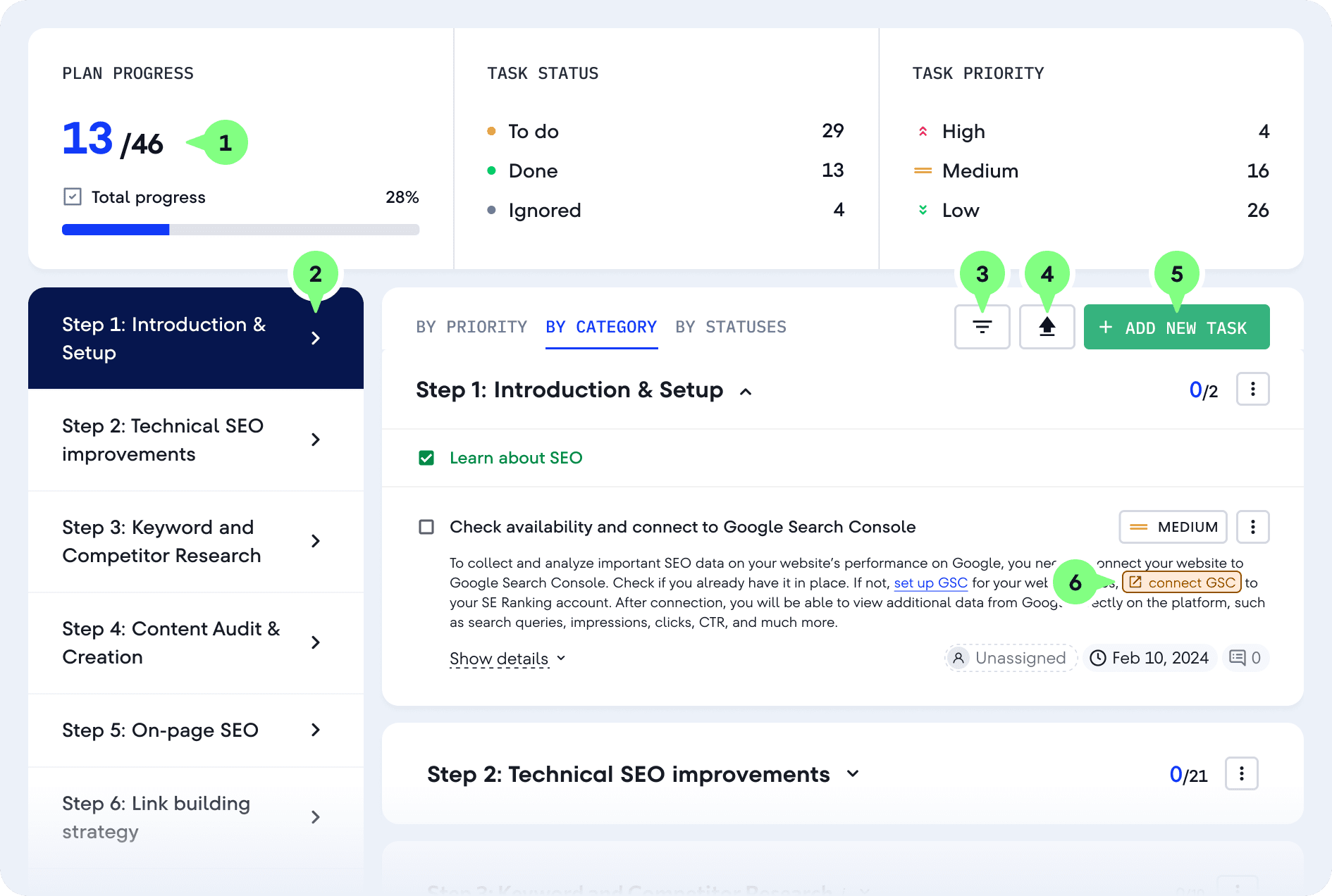This screenshot has height=896, width=1332.
Task: Click the Ignored status gray dot
Action: coord(491,210)
